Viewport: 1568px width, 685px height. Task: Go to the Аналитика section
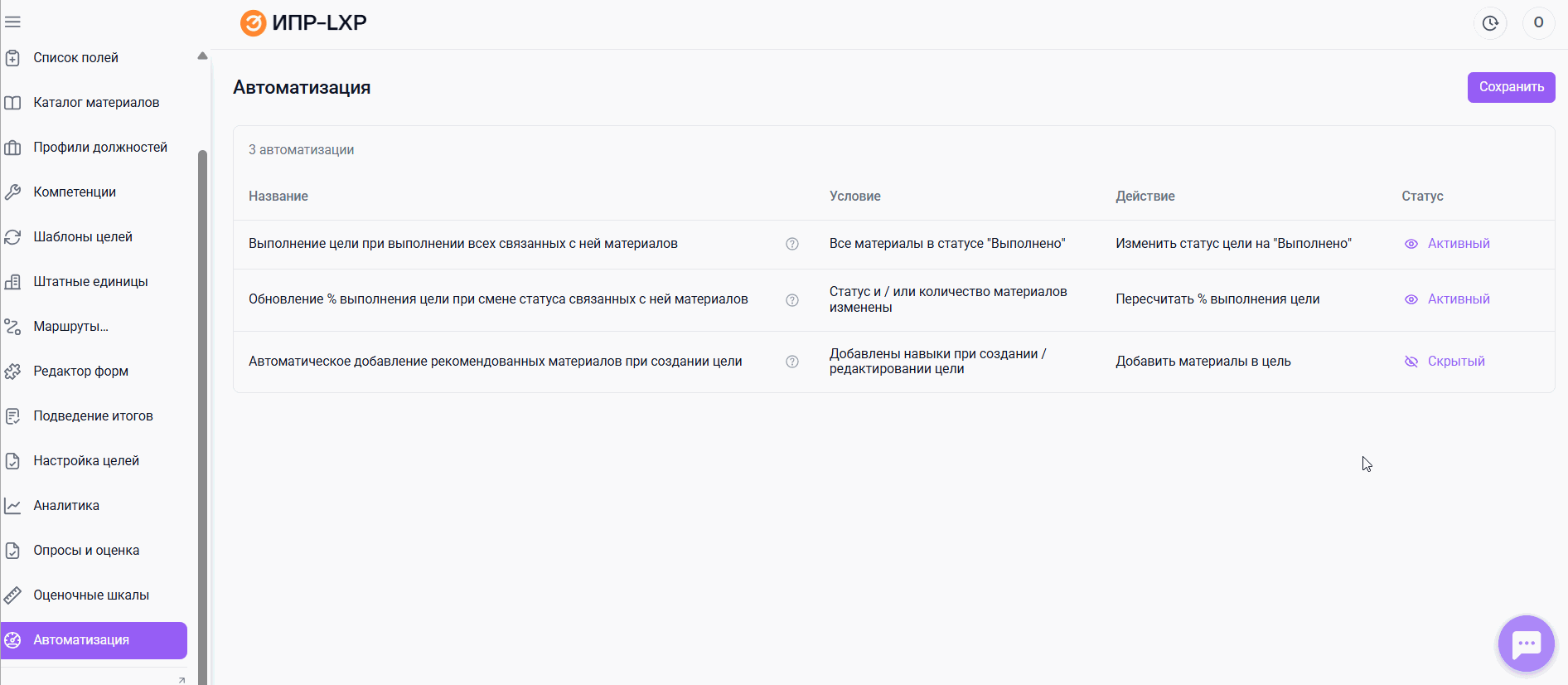click(x=66, y=506)
